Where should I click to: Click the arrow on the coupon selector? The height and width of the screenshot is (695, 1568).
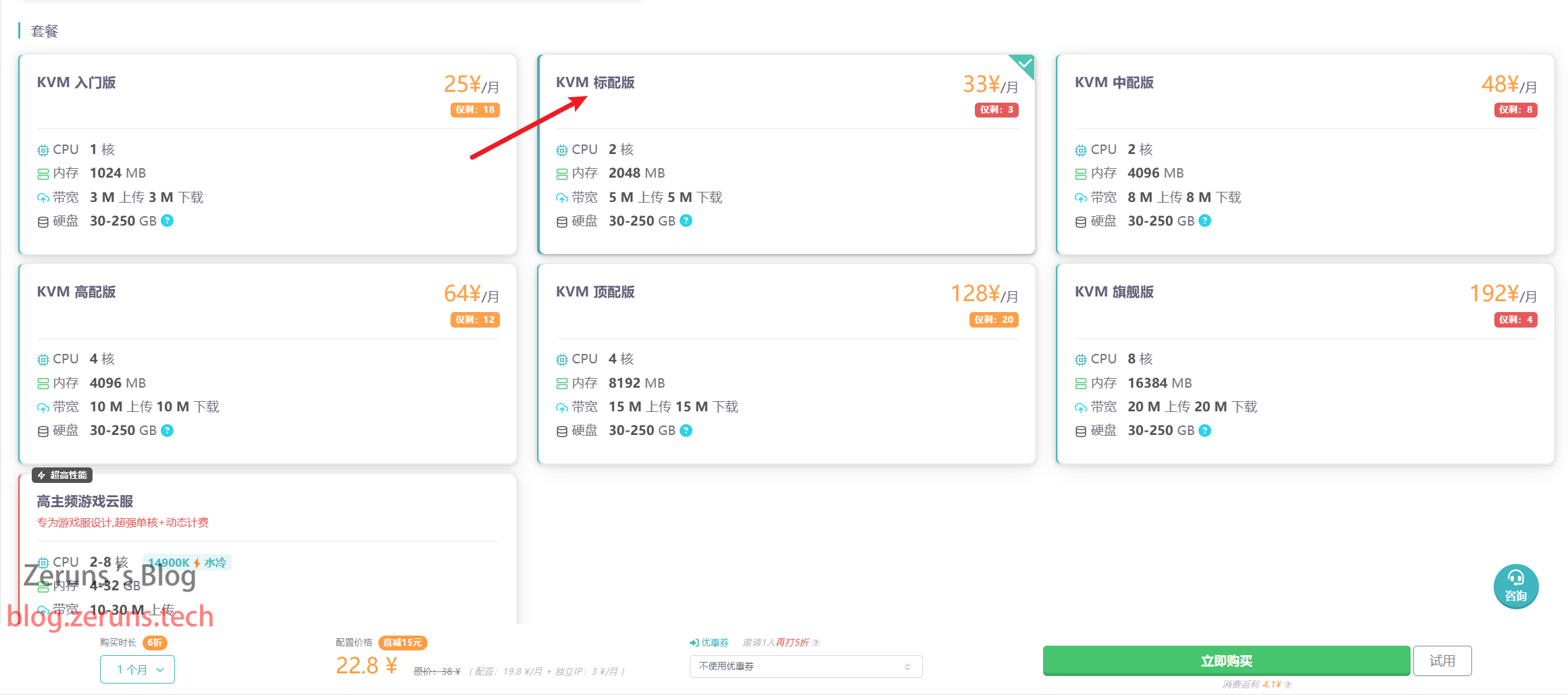click(x=907, y=667)
